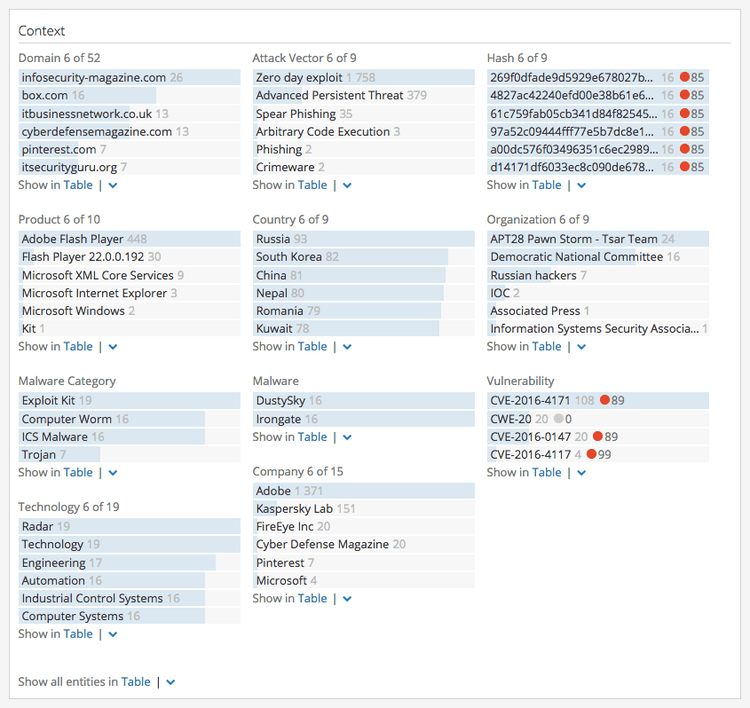Click red risk dot beside CVE-2016-4117

point(591,455)
